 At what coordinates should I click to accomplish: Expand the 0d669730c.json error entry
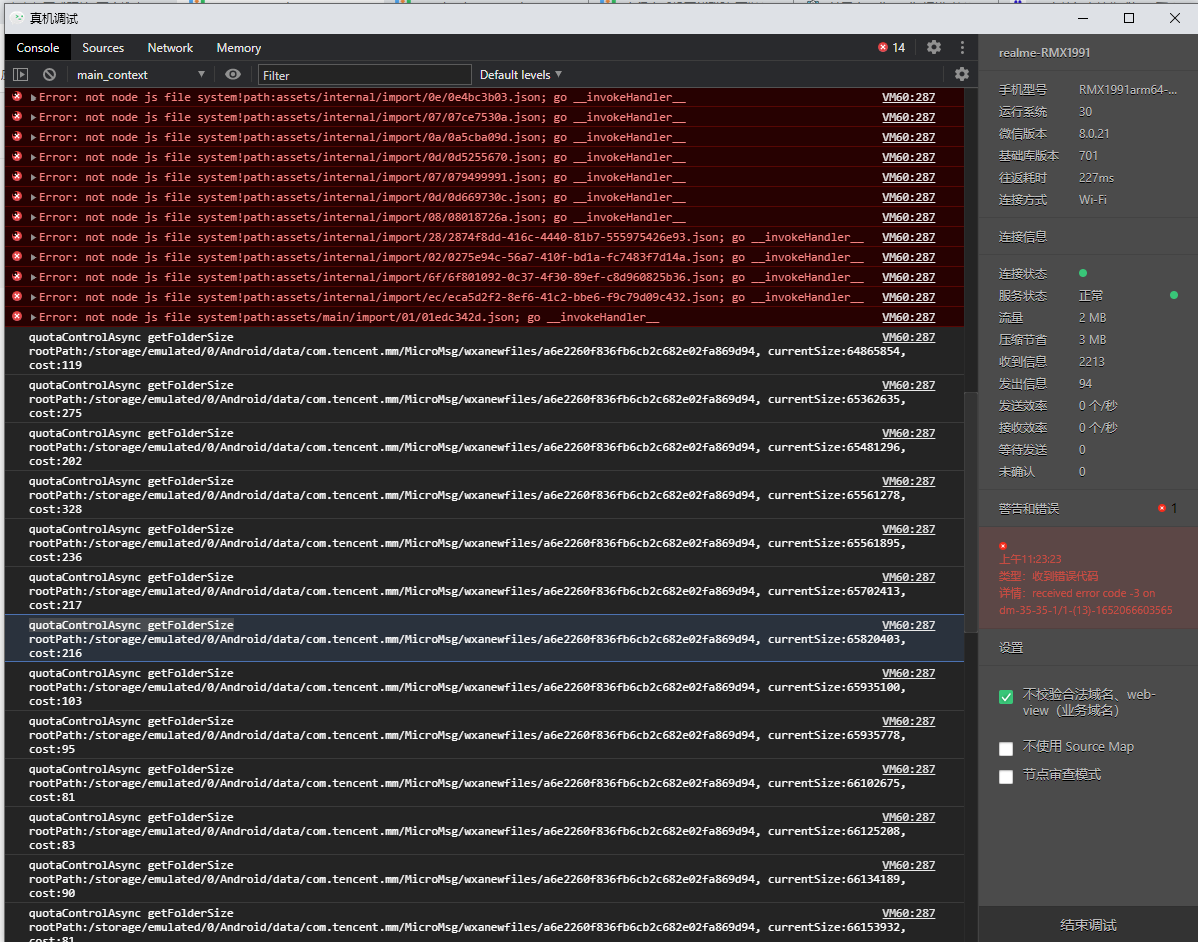[33, 197]
